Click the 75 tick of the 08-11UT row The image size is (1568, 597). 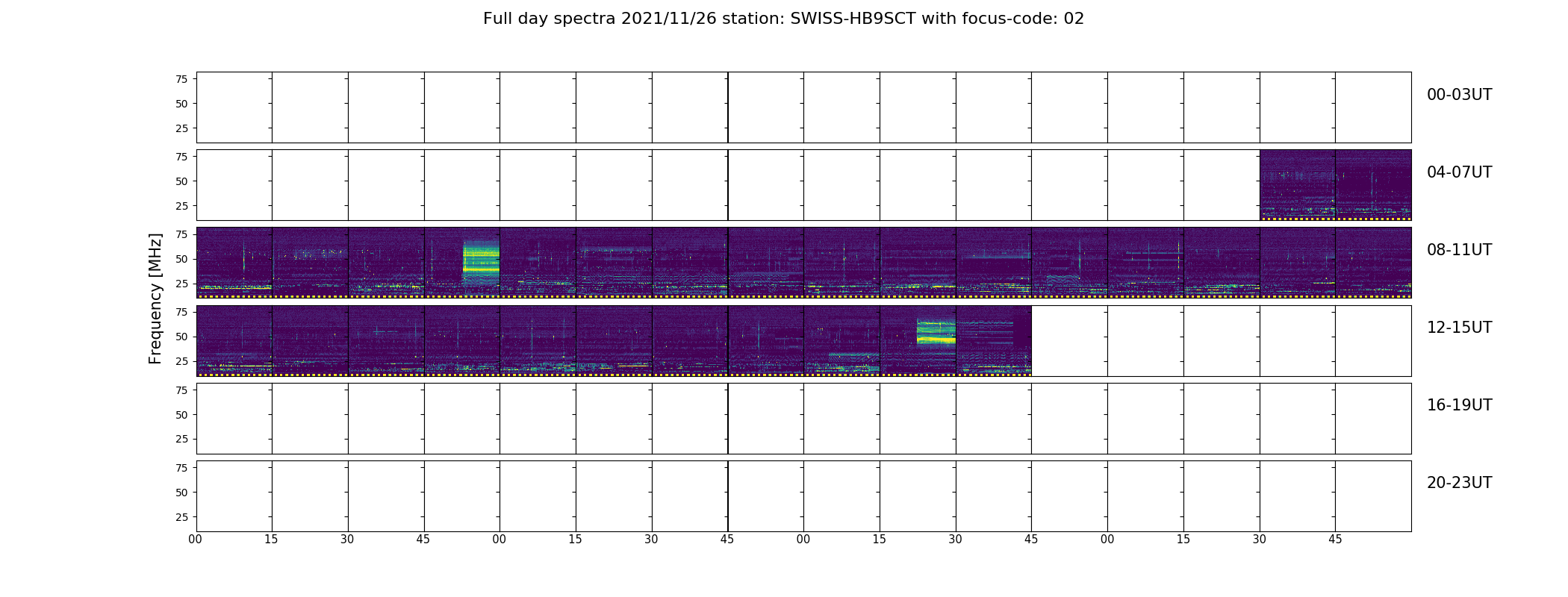pyautogui.click(x=181, y=234)
